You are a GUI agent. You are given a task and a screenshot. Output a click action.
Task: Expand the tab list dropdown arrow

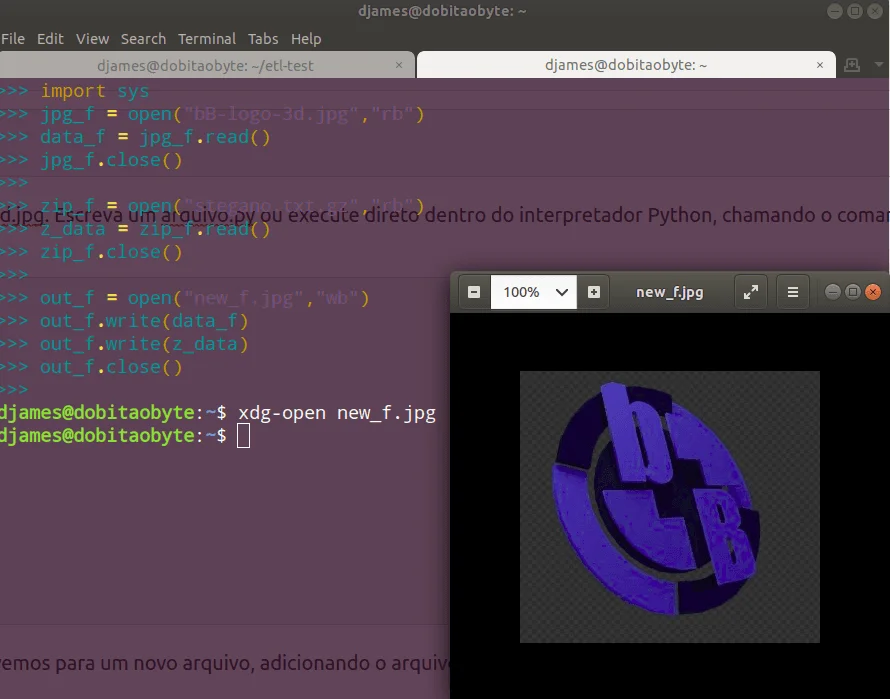point(879,65)
